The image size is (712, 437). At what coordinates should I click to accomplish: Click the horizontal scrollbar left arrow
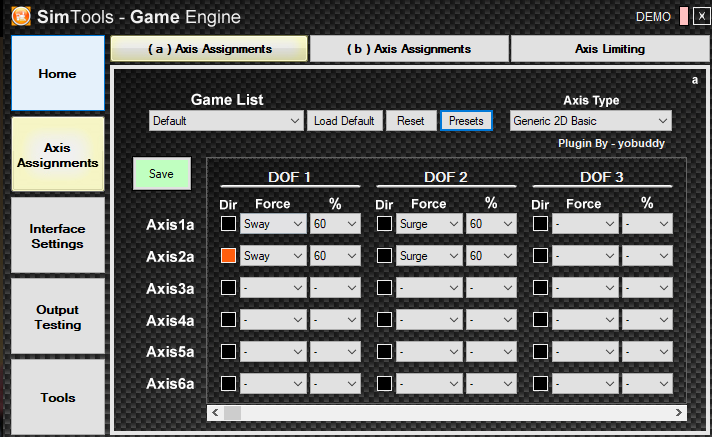[215, 412]
